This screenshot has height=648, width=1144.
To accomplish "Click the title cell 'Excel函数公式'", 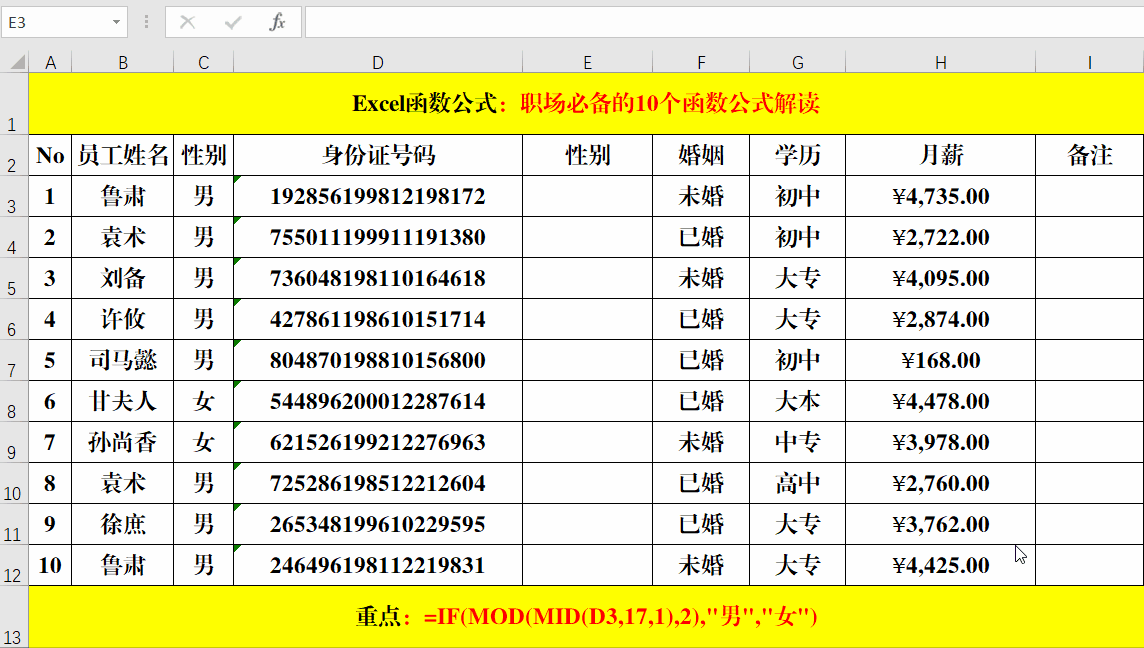I will click(586, 104).
